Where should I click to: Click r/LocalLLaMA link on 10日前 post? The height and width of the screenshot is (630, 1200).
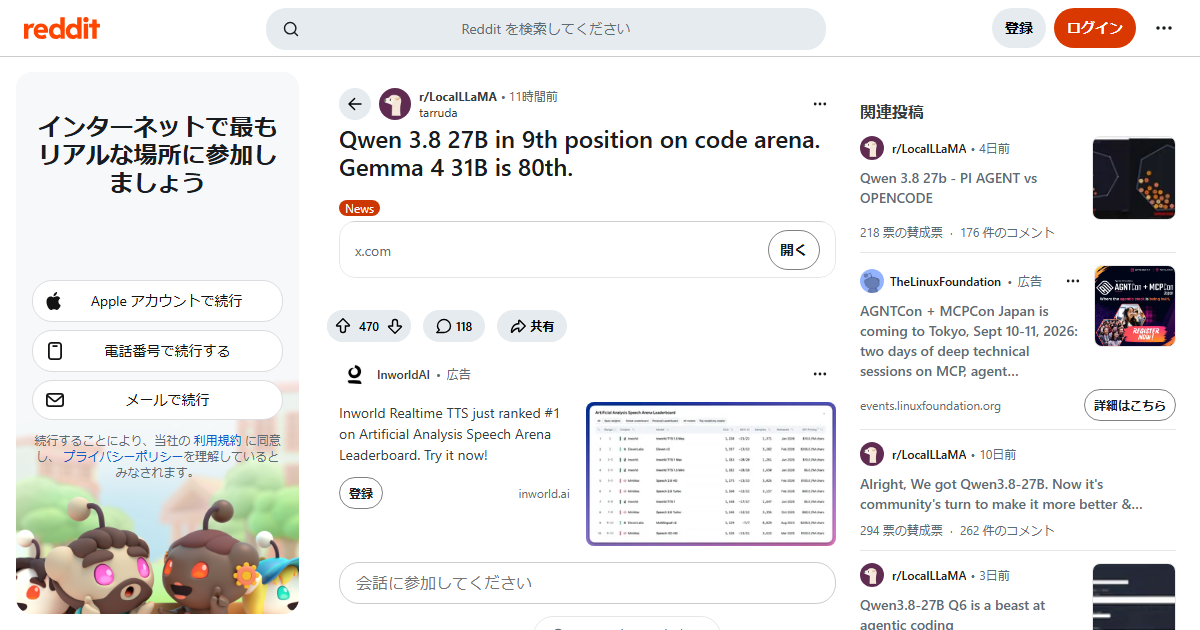928,454
